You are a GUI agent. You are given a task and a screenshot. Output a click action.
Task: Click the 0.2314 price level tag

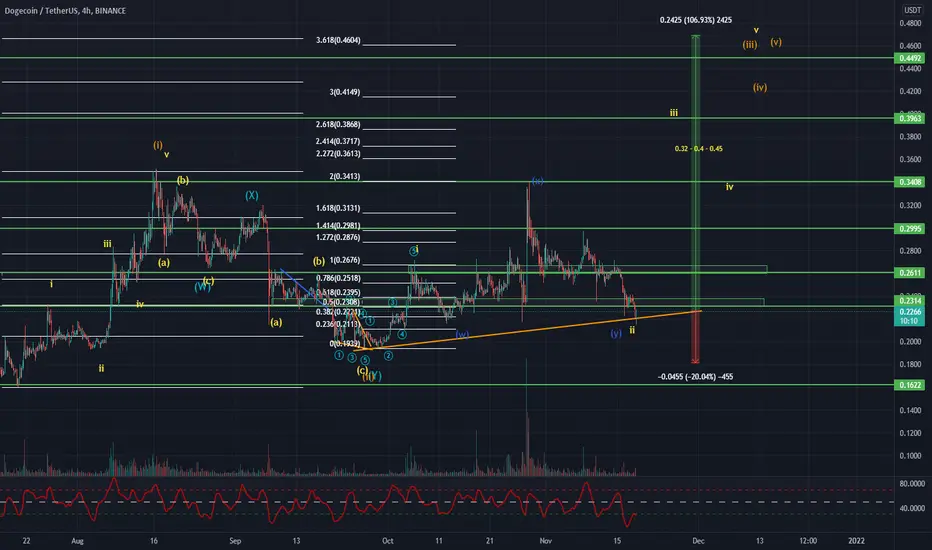(909, 301)
